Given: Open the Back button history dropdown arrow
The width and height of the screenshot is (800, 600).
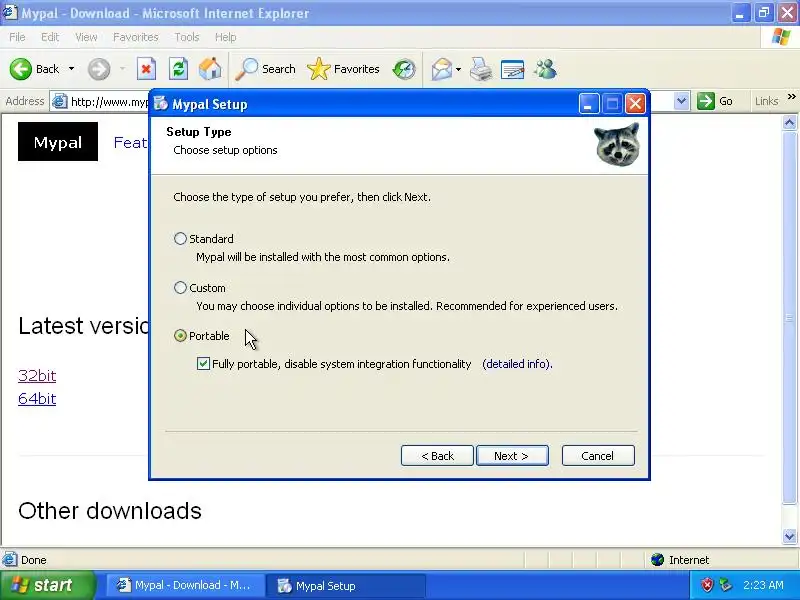Looking at the screenshot, I should coord(71,69).
